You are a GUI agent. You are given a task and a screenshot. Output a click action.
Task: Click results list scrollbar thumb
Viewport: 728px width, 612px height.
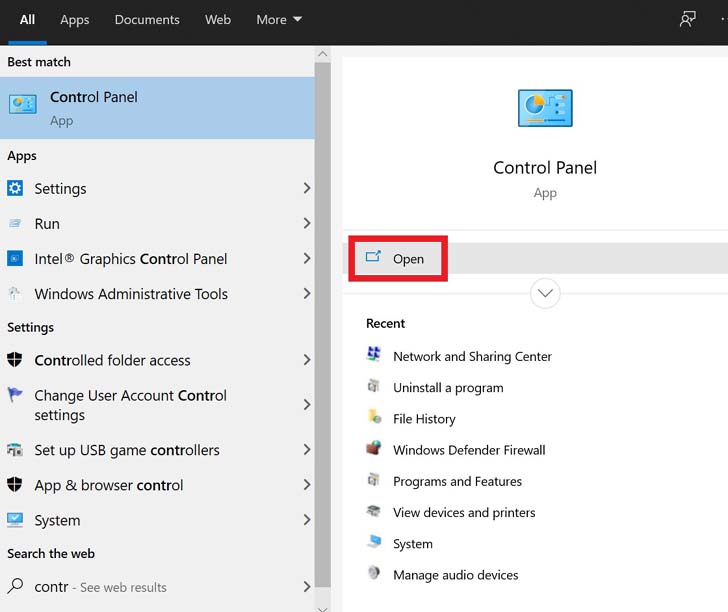point(322,325)
